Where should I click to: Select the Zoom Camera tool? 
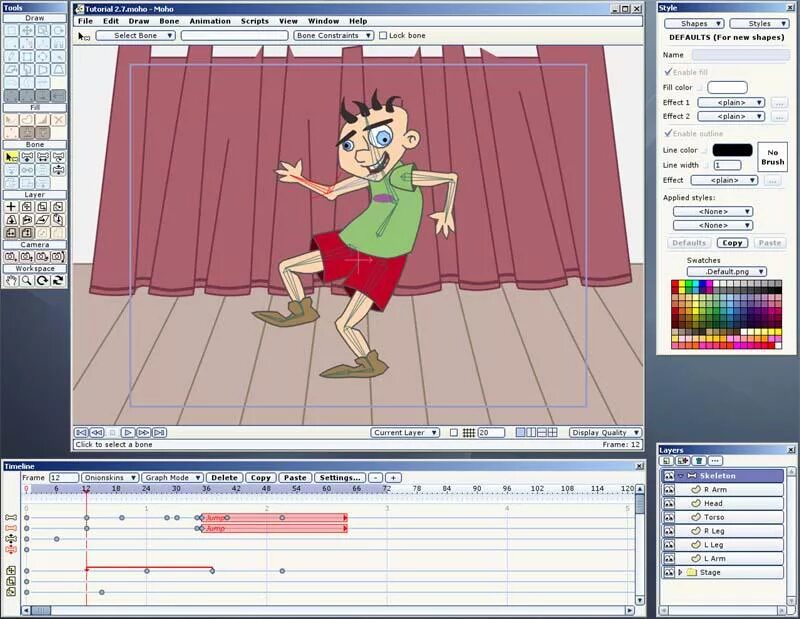[27, 257]
